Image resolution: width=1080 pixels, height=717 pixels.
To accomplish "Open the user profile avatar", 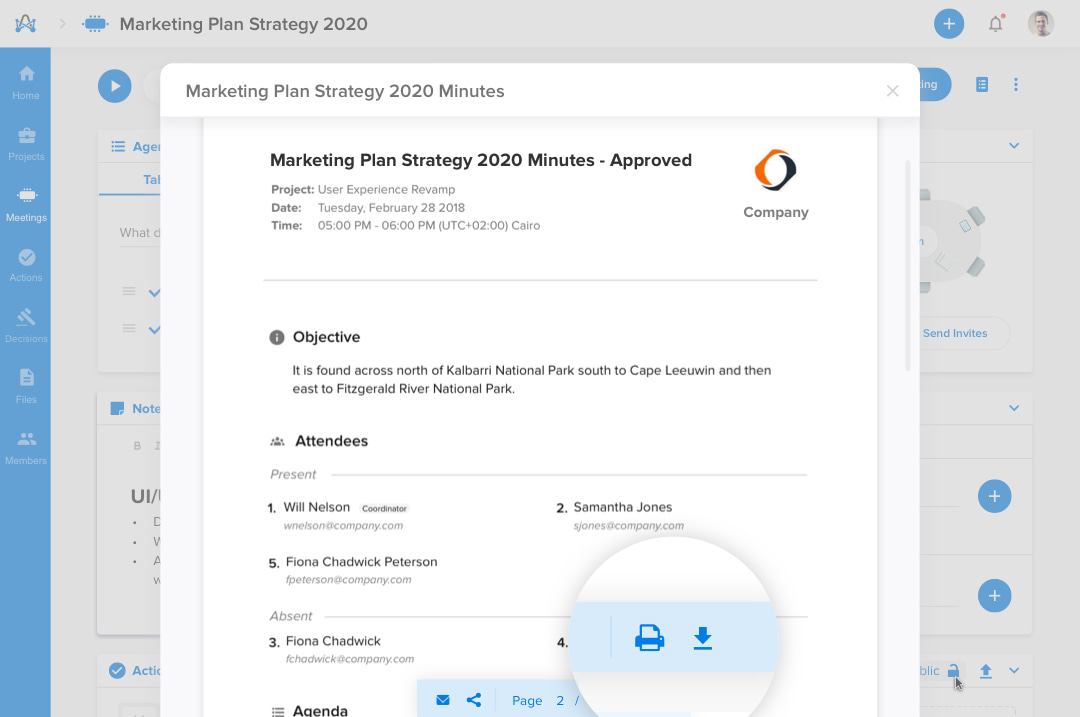I will pos(1041,23).
